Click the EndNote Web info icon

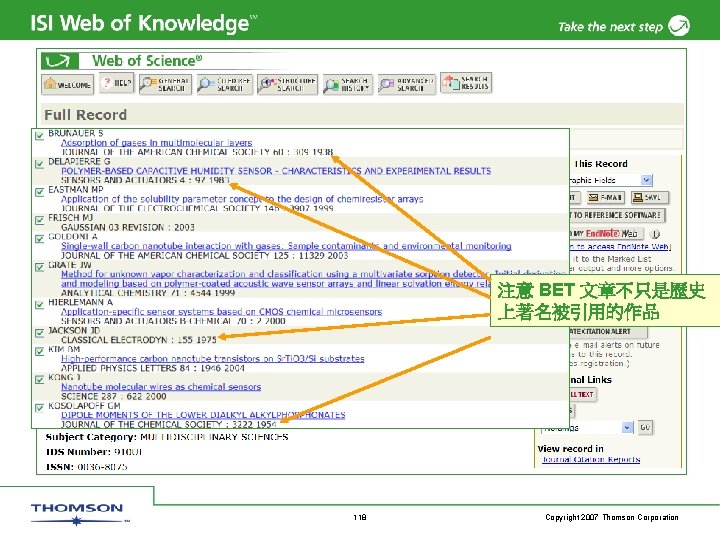pyautogui.click(x=655, y=234)
